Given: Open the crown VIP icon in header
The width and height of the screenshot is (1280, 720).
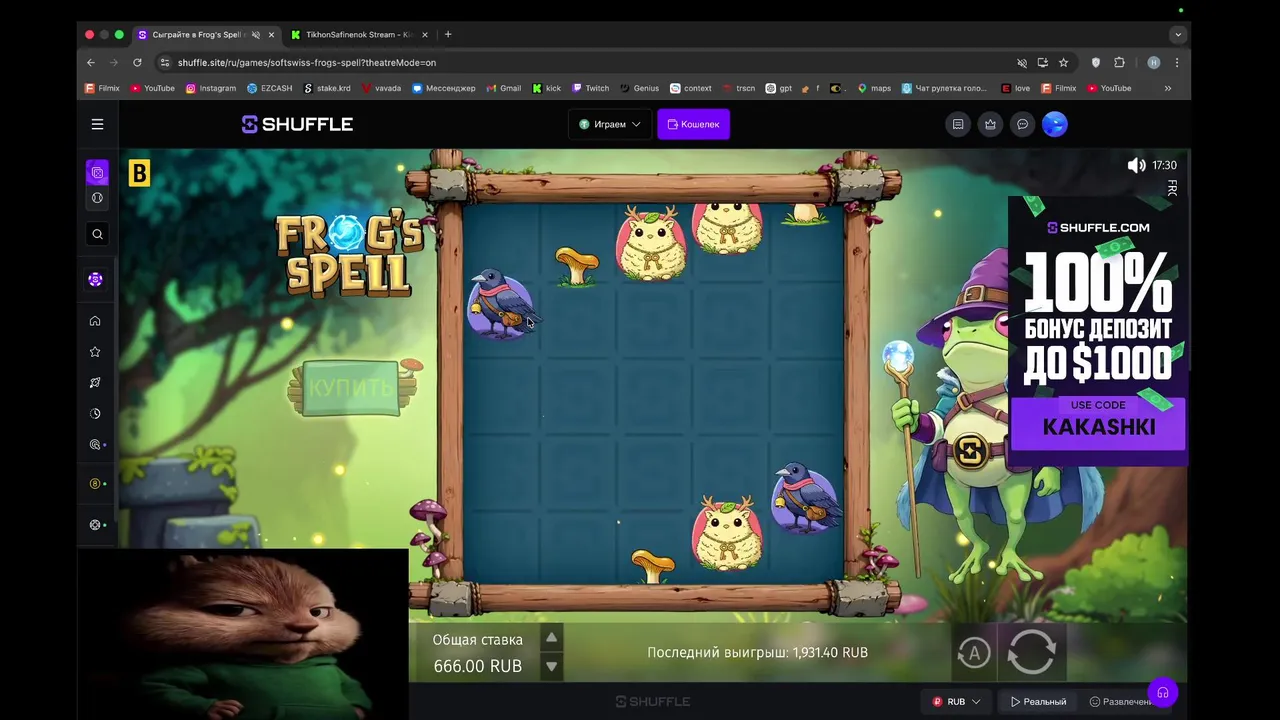Looking at the screenshot, I should [x=990, y=124].
